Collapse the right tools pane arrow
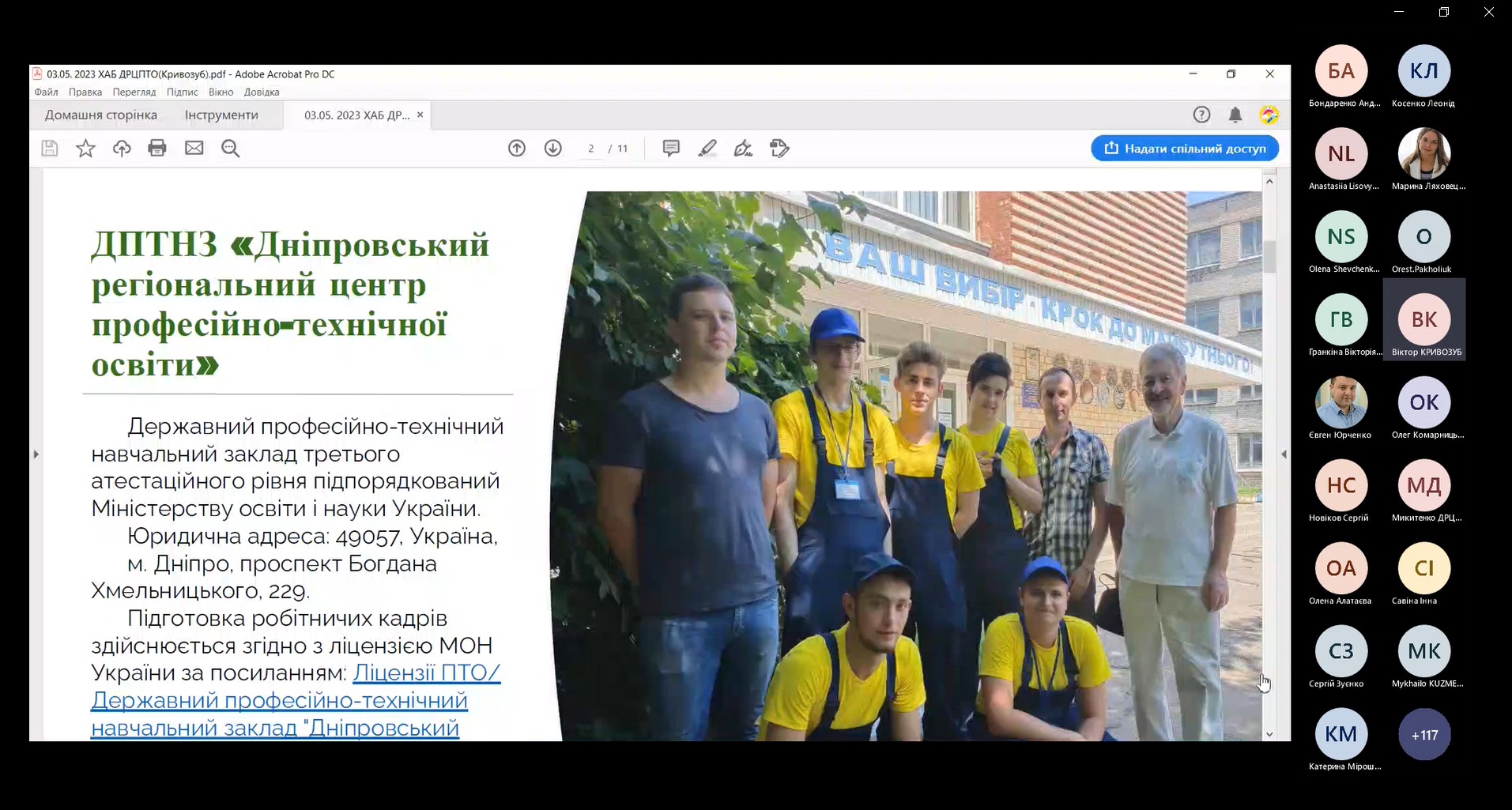Image resolution: width=1512 pixels, height=810 pixels. [1284, 454]
